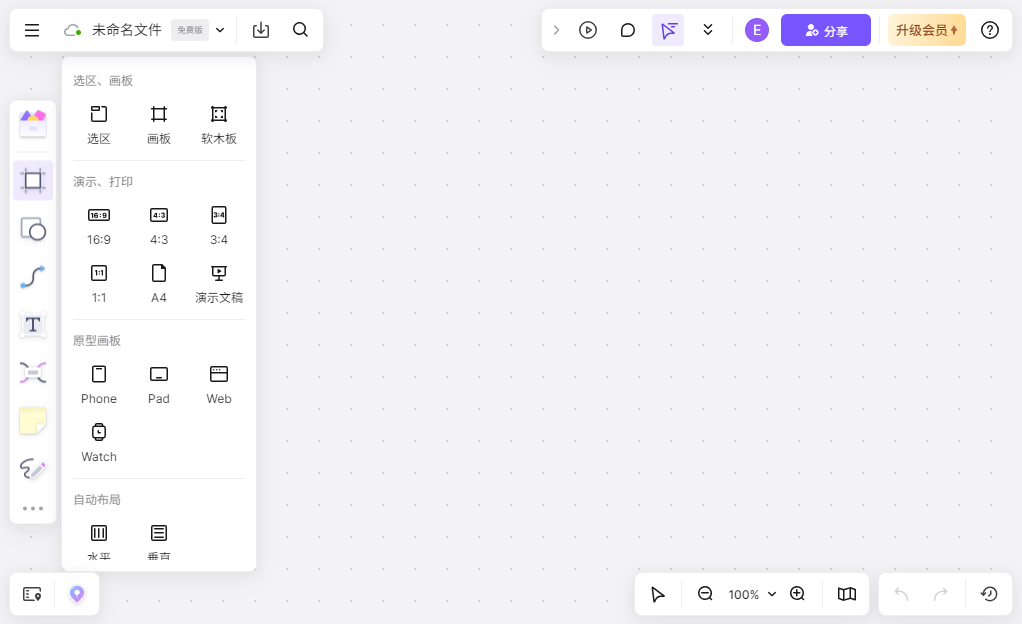Insert a Pad prototype frame

coord(159,385)
